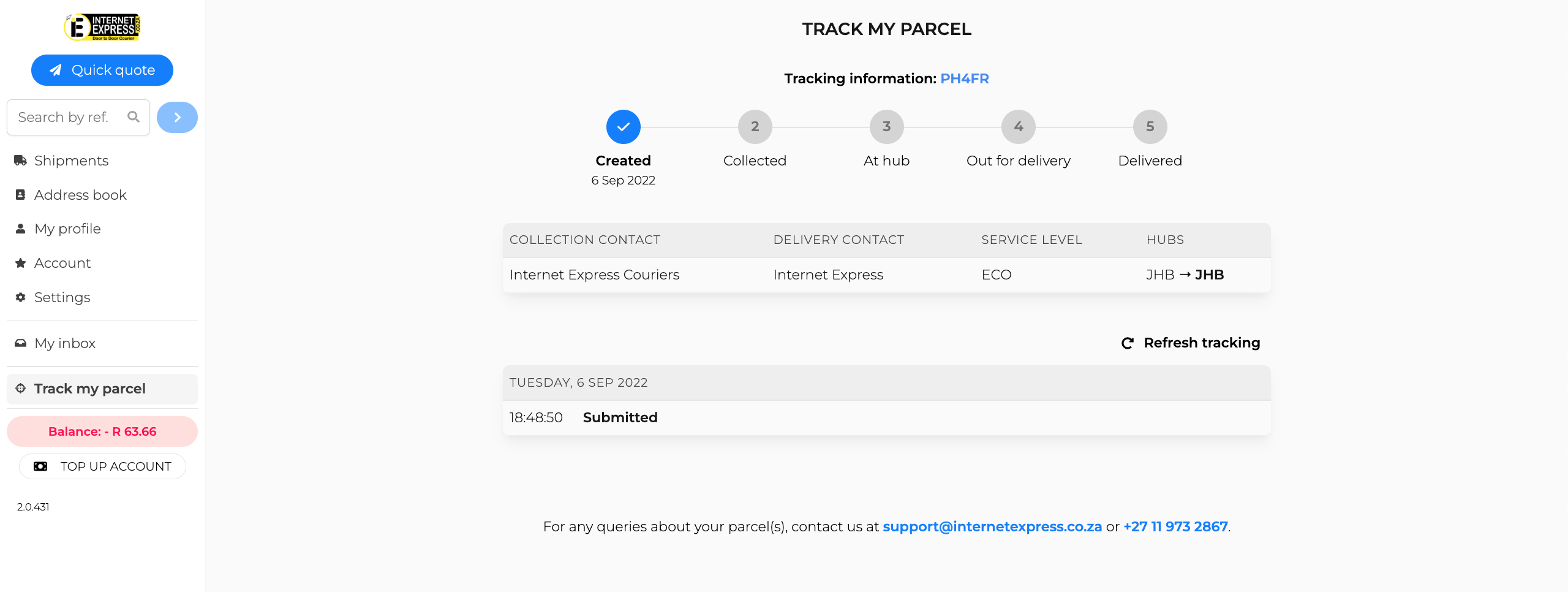Click the search magnifier icon
The image size is (1568, 592).
[134, 116]
